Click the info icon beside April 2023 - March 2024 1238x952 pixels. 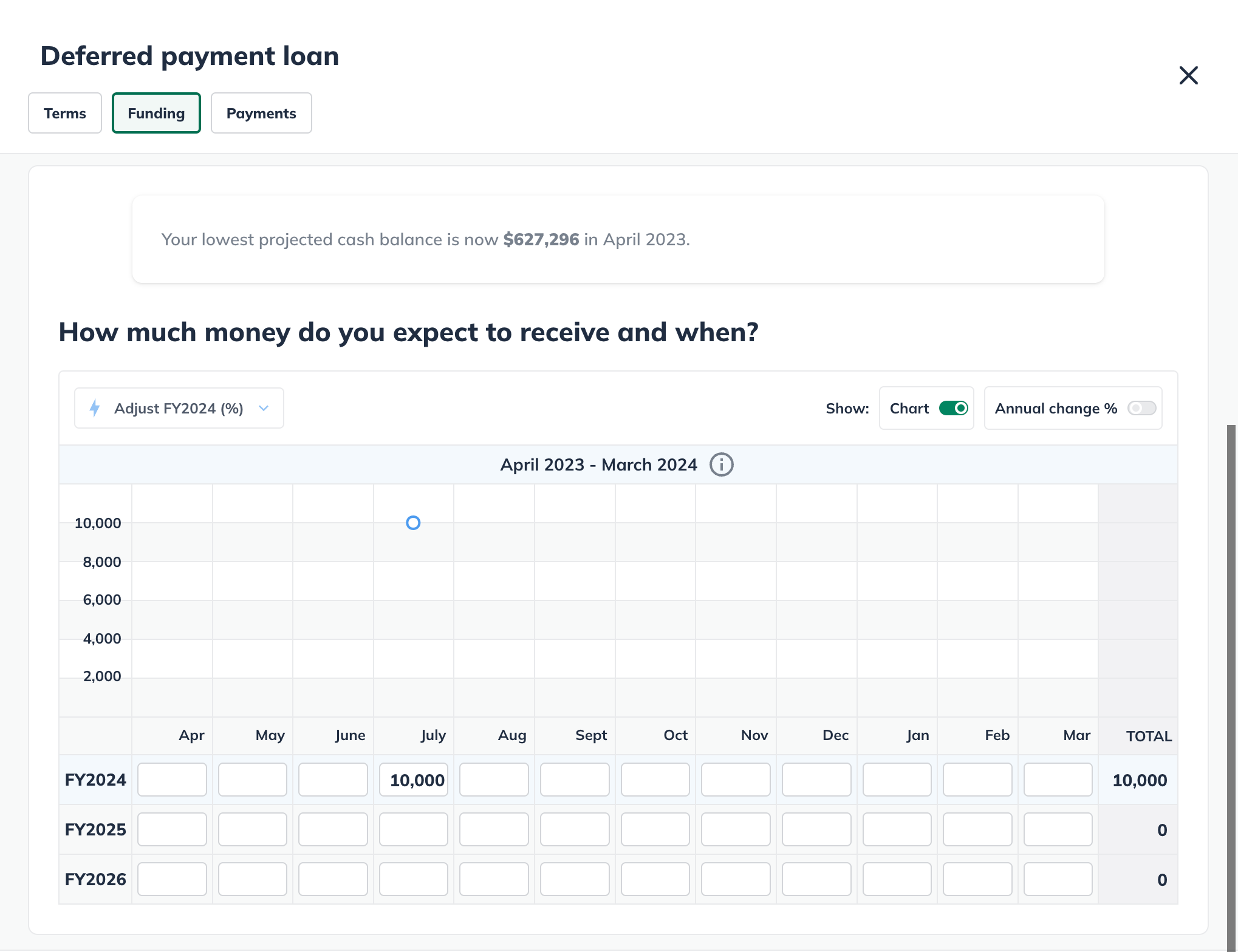[x=721, y=465]
